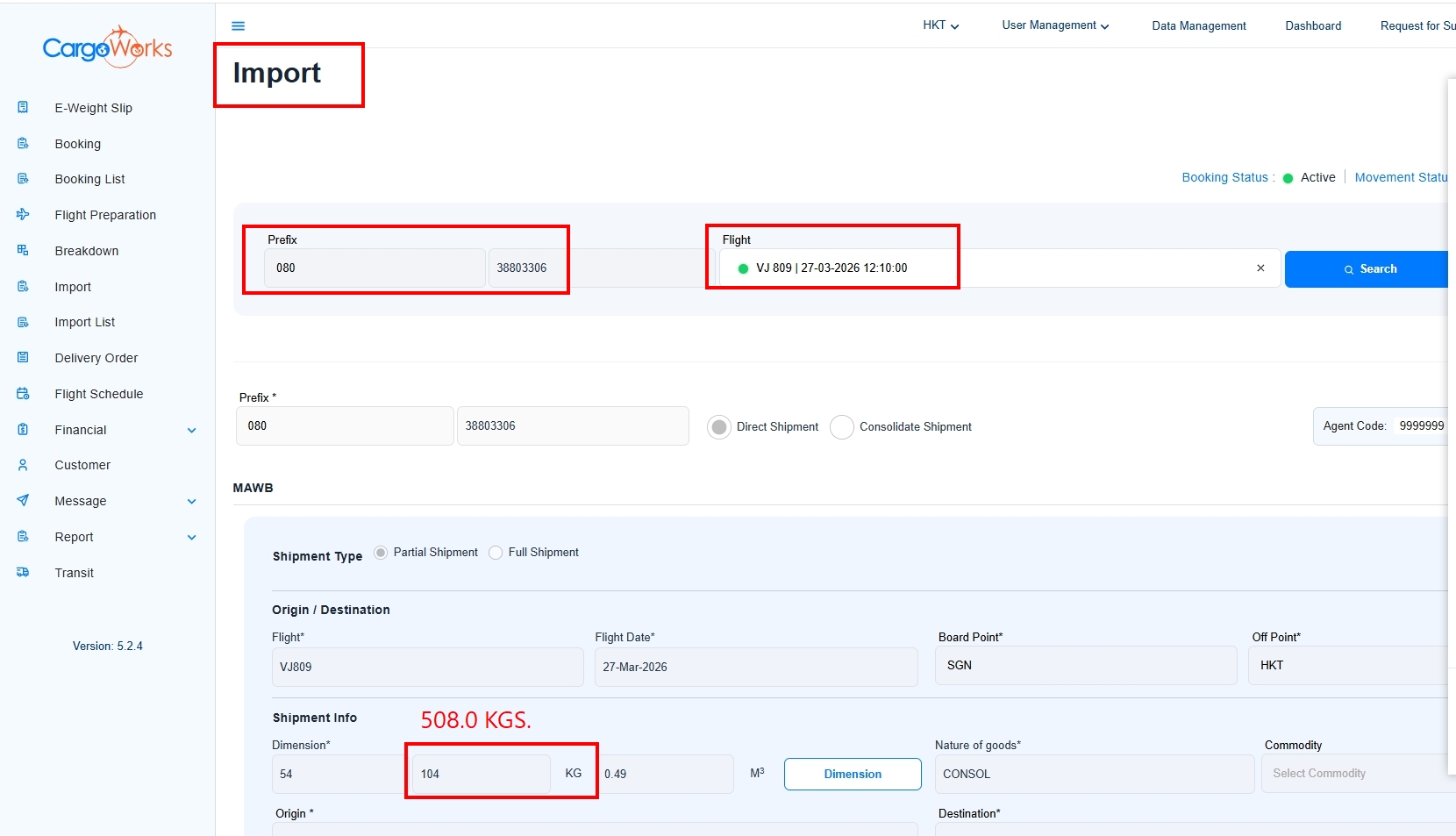
Task: Expand the Financial submenu chevron
Action: (192, 431)
